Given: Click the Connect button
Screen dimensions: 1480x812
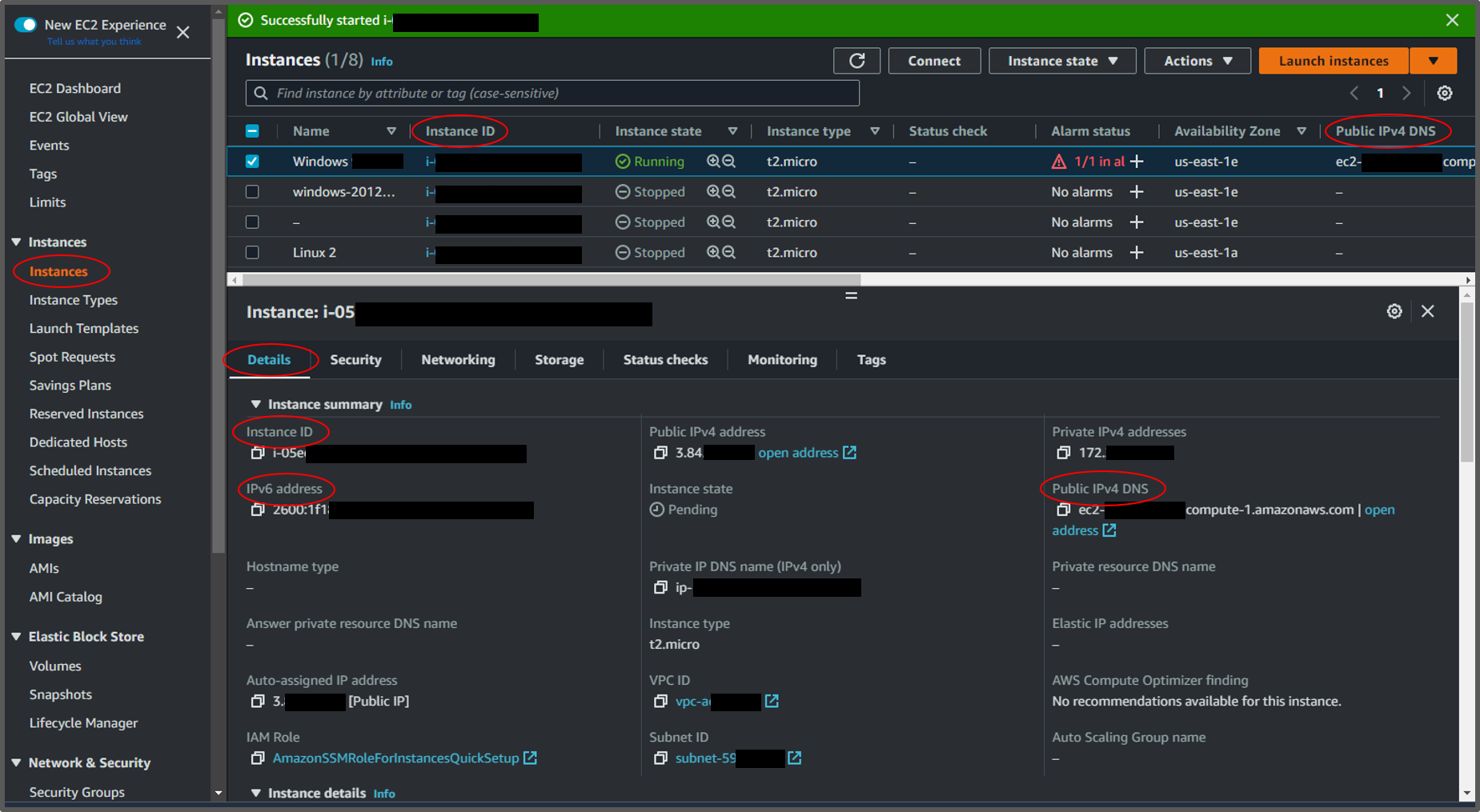Looking at the screenshot, I should 933,60.
